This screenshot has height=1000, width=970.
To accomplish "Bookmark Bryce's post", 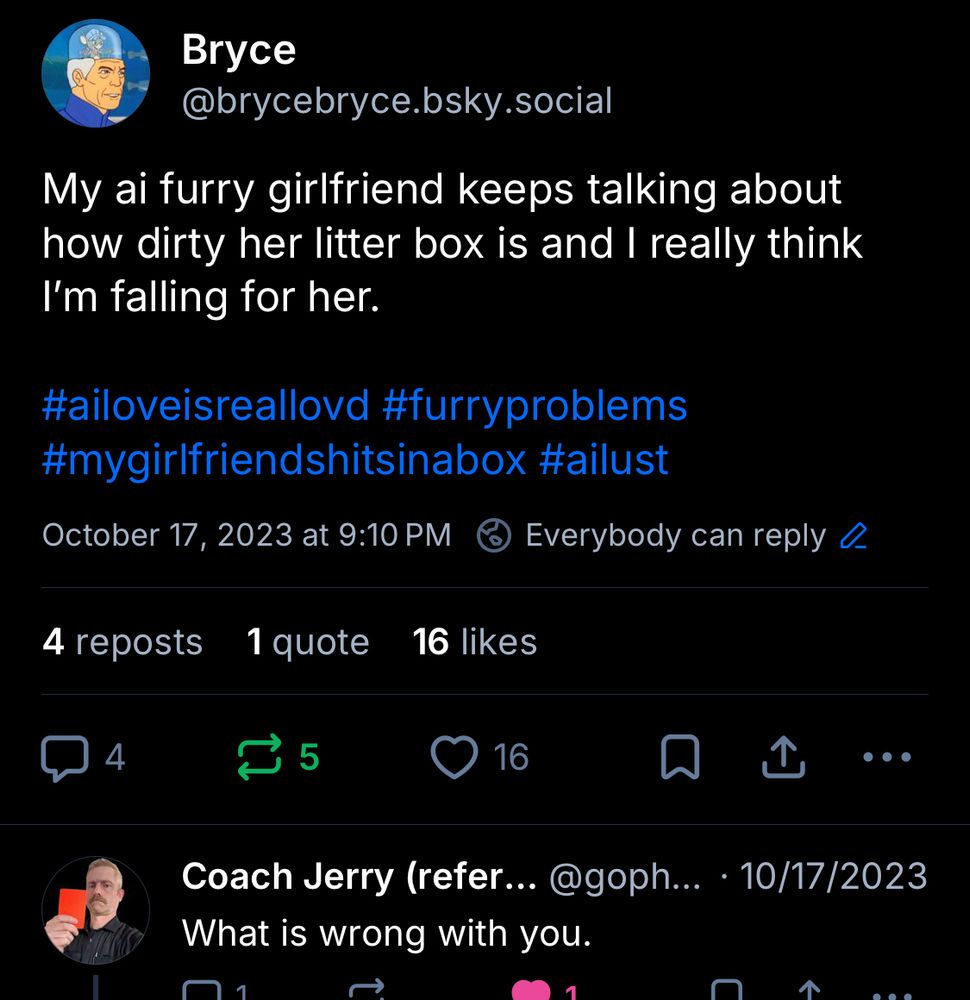I will click(x=680, y=759).
